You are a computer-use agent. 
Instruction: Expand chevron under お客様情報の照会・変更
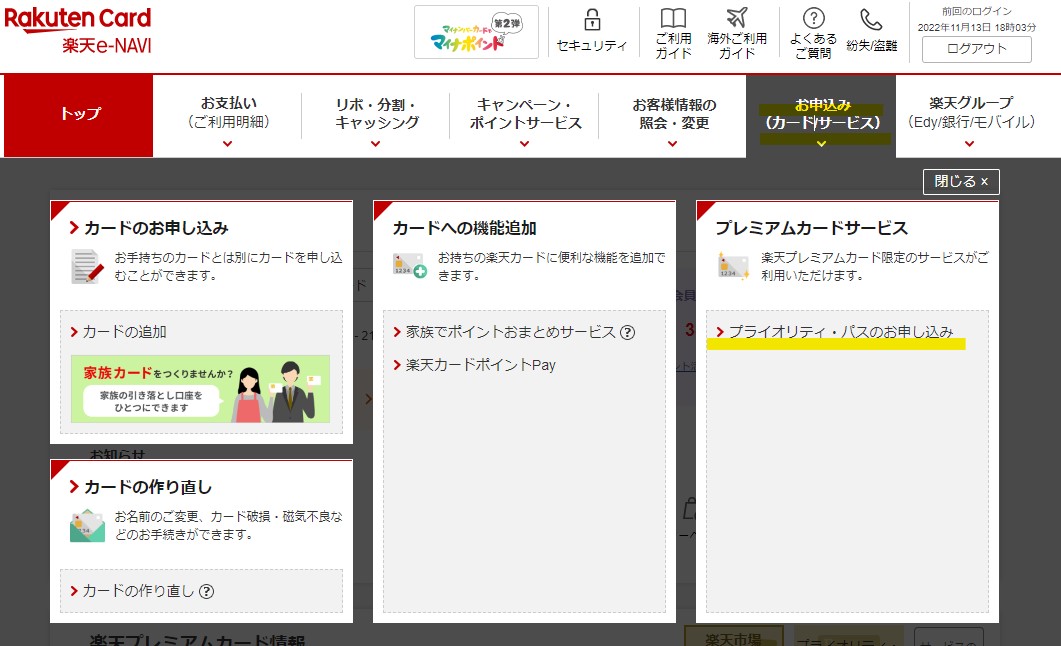pyautogui.click(x=673, y=143)
